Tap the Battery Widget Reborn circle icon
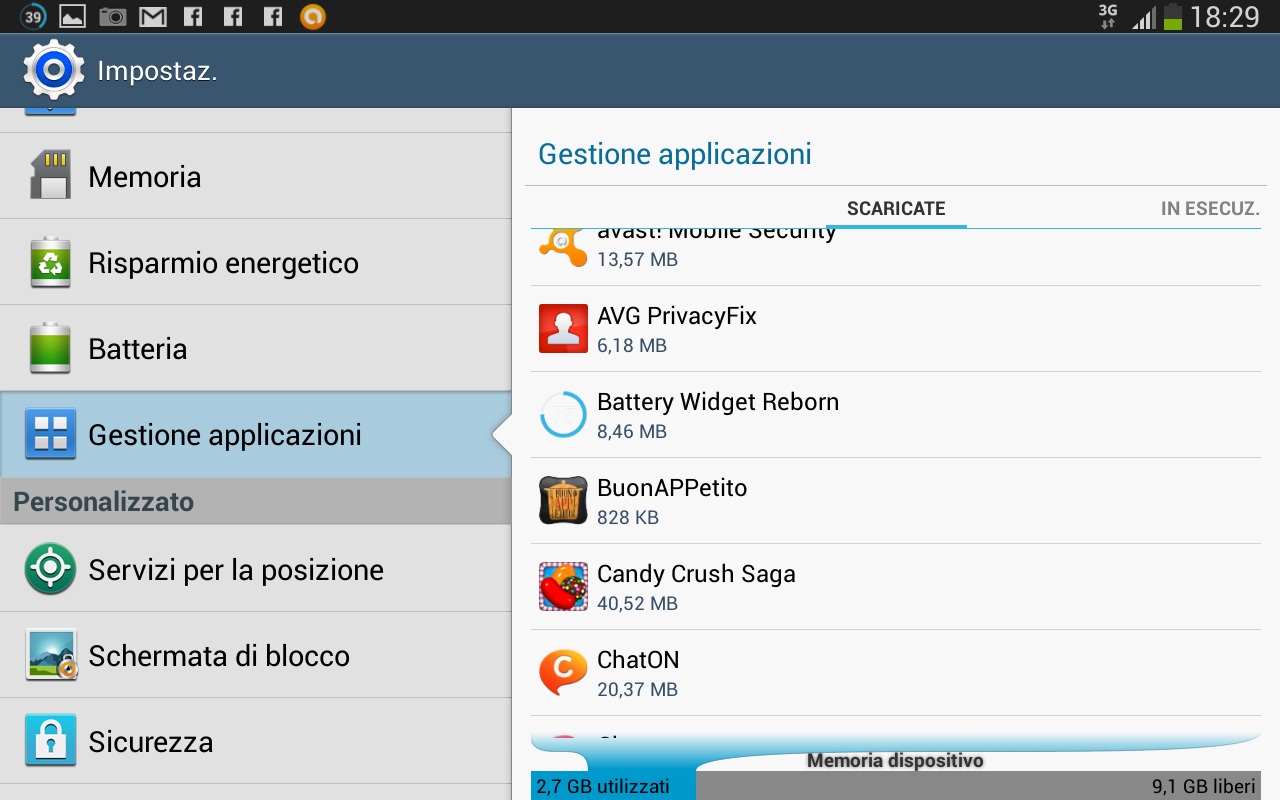 [x=563, y=415]
